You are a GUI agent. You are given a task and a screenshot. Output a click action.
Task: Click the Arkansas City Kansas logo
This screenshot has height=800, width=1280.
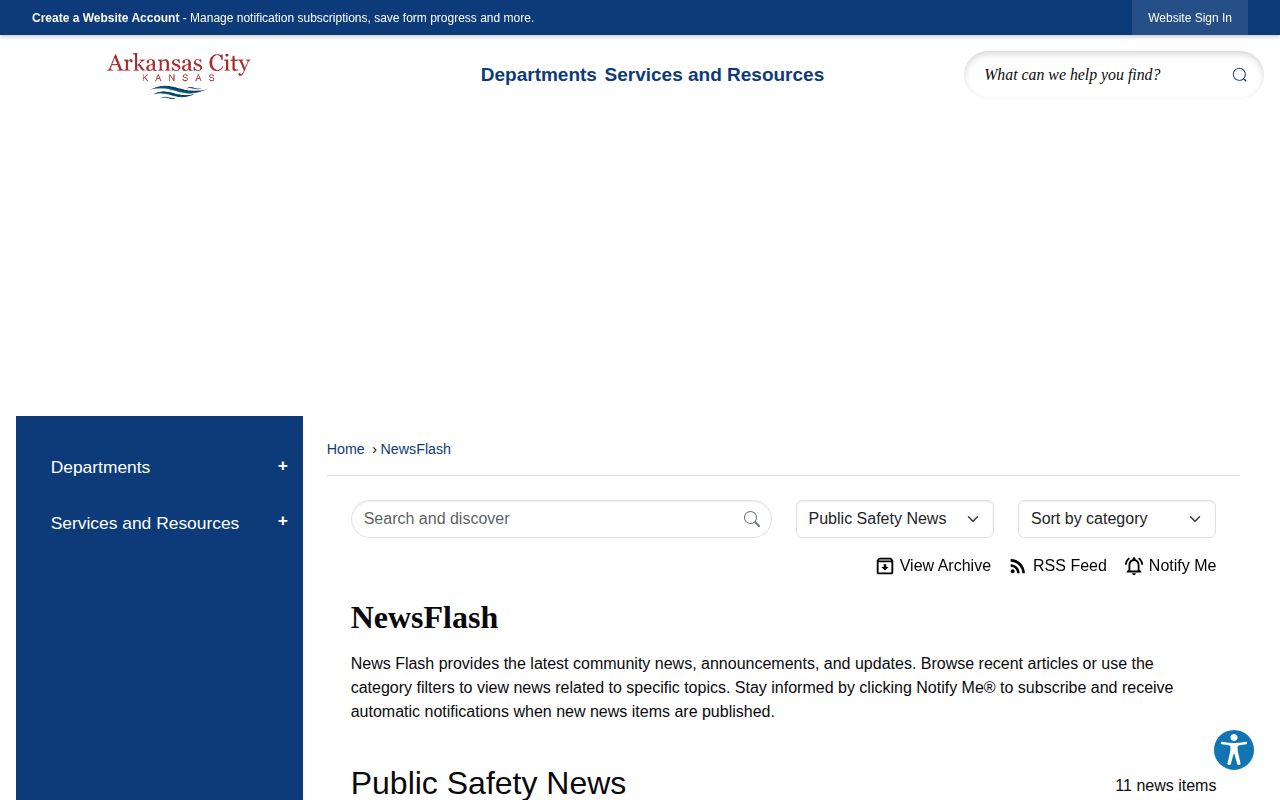coord(179,75)
